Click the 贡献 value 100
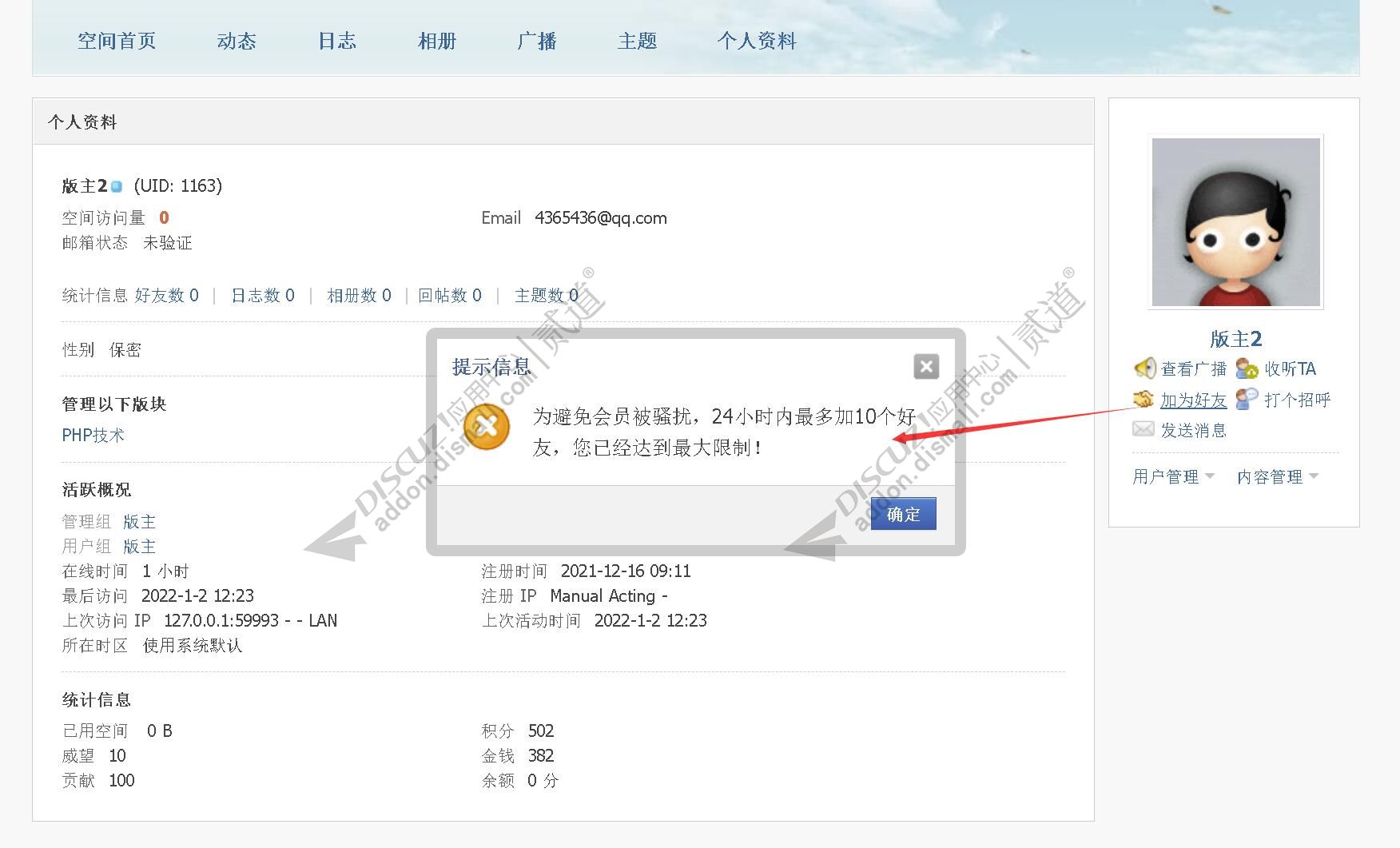Image resolution: width=1400 pixels, height=848 pixels. point(121,781)
